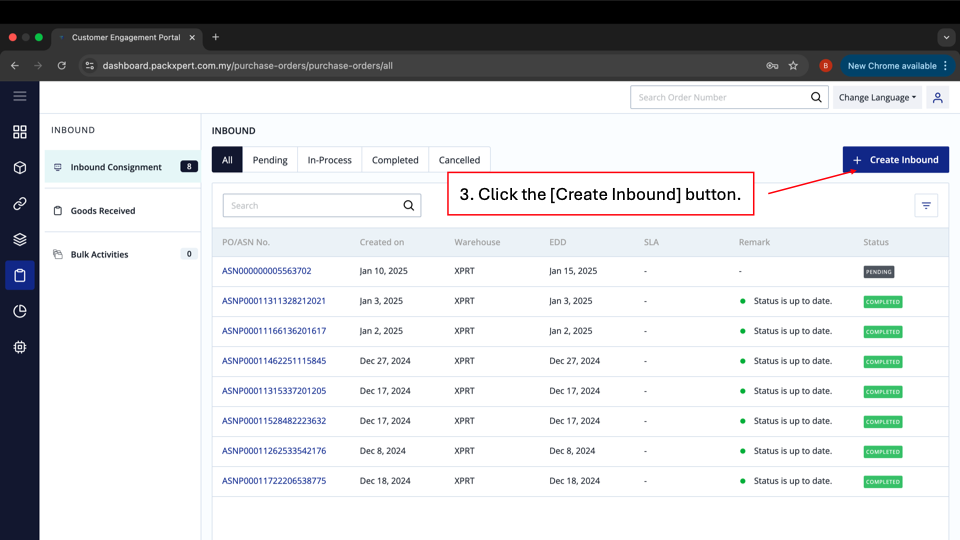Click the Remark column header
Viewport: 960px width, 540px height.
754,242
